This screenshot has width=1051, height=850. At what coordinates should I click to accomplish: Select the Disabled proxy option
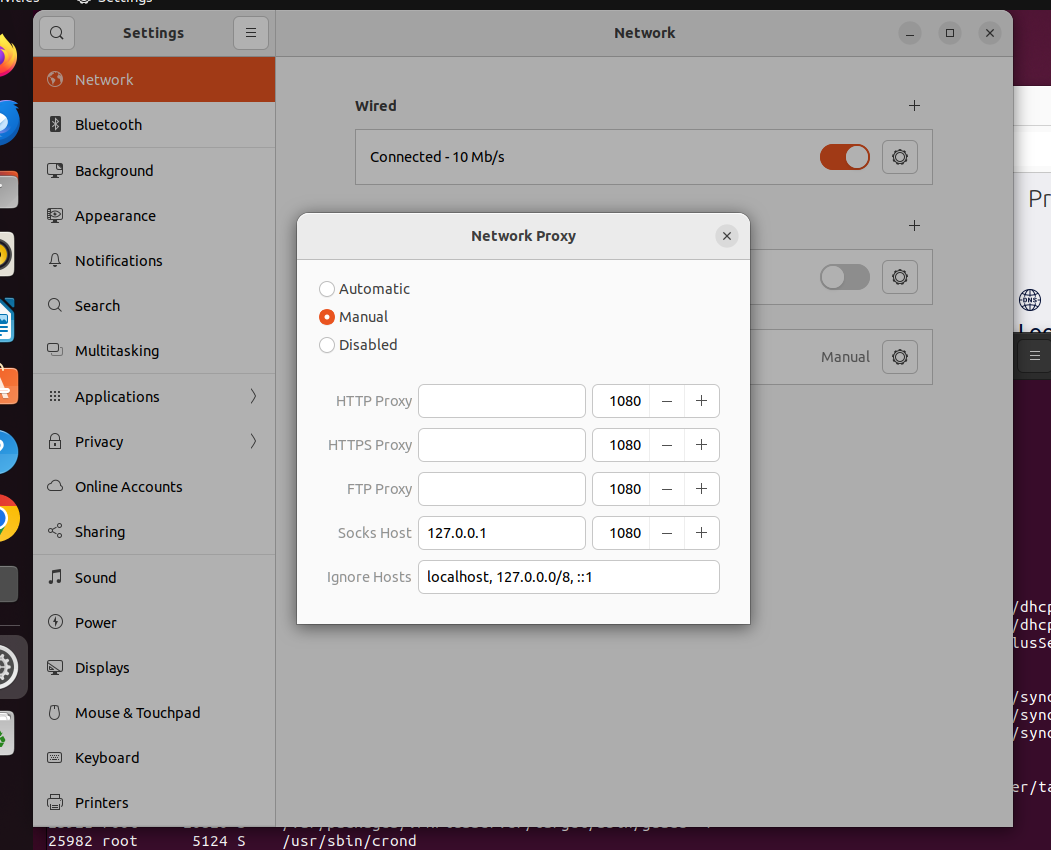(x=359, y=345)
